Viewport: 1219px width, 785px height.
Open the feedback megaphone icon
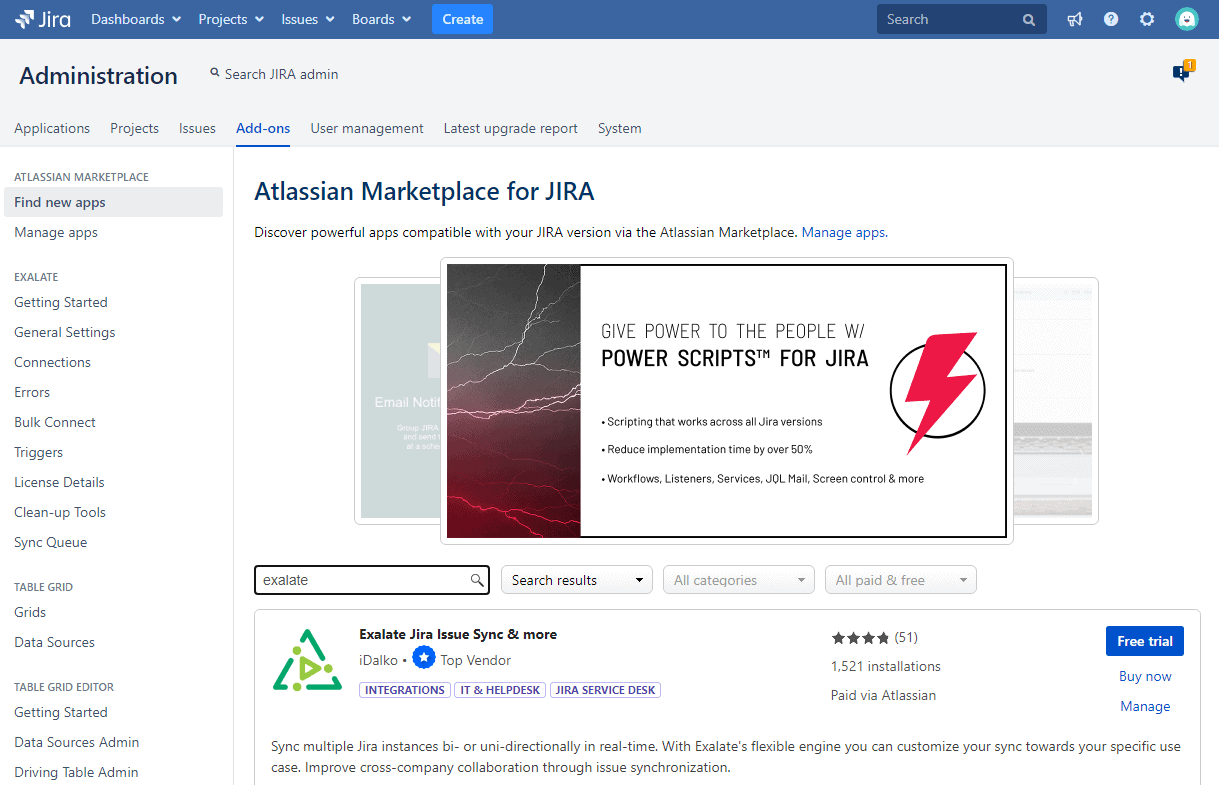(x=1075, y=19)
